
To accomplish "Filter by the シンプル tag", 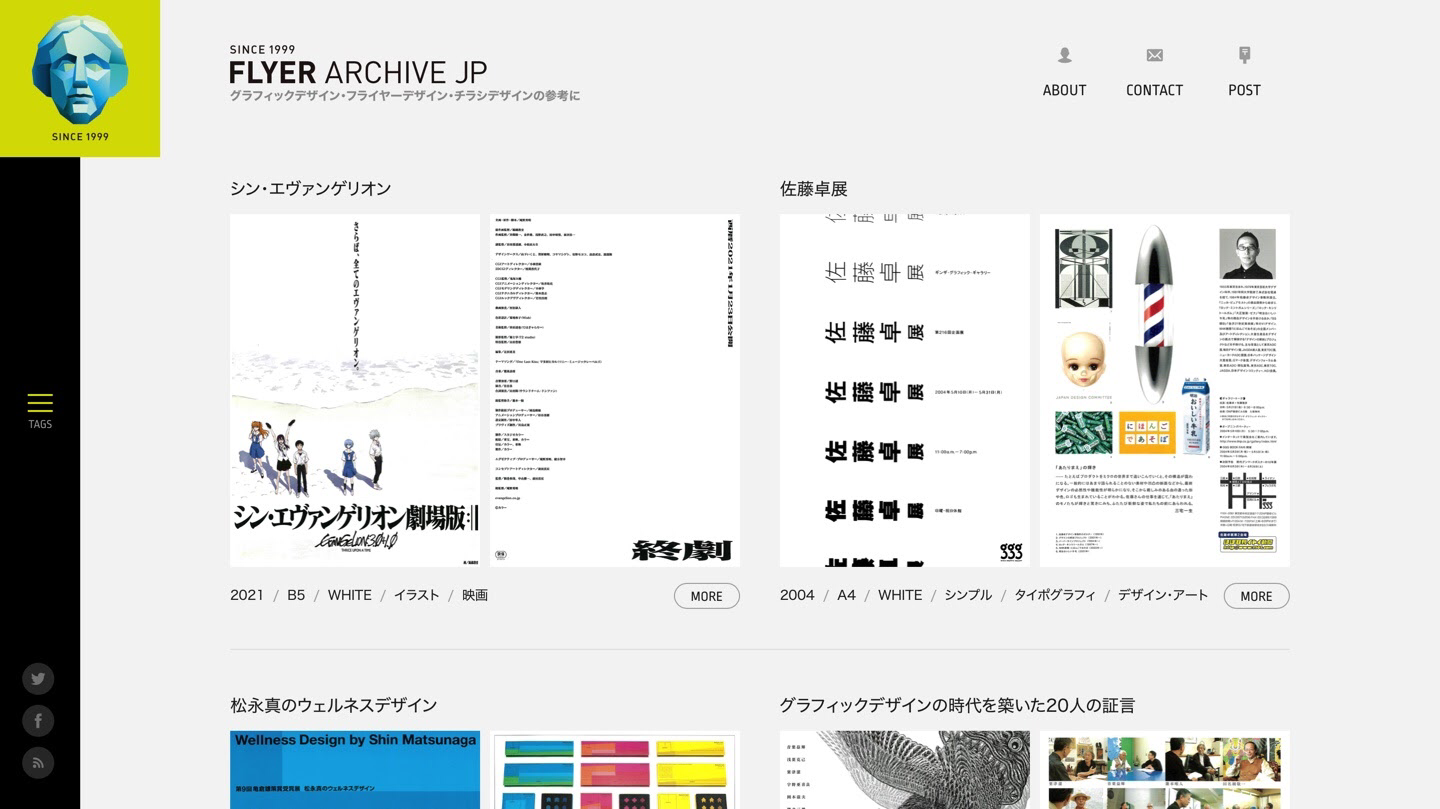I will [968, 595].
